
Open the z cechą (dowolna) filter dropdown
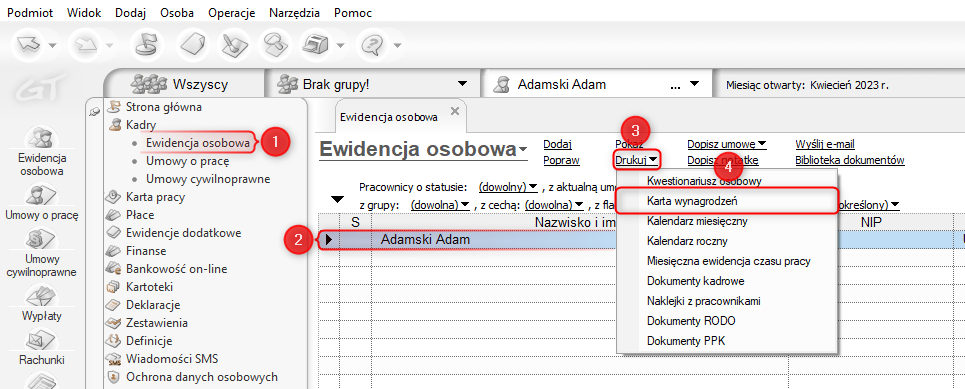[x=555, y=204]
